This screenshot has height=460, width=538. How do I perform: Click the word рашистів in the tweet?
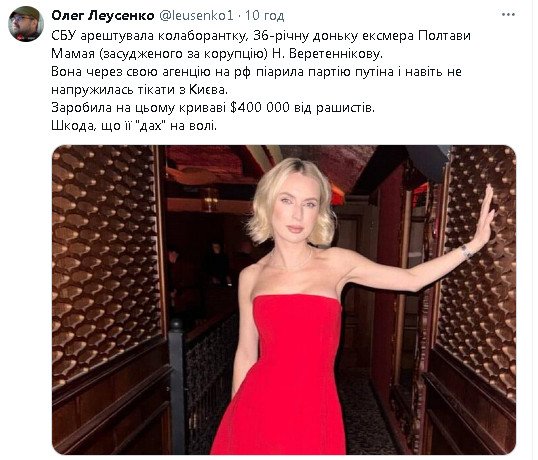click(346, 108)
